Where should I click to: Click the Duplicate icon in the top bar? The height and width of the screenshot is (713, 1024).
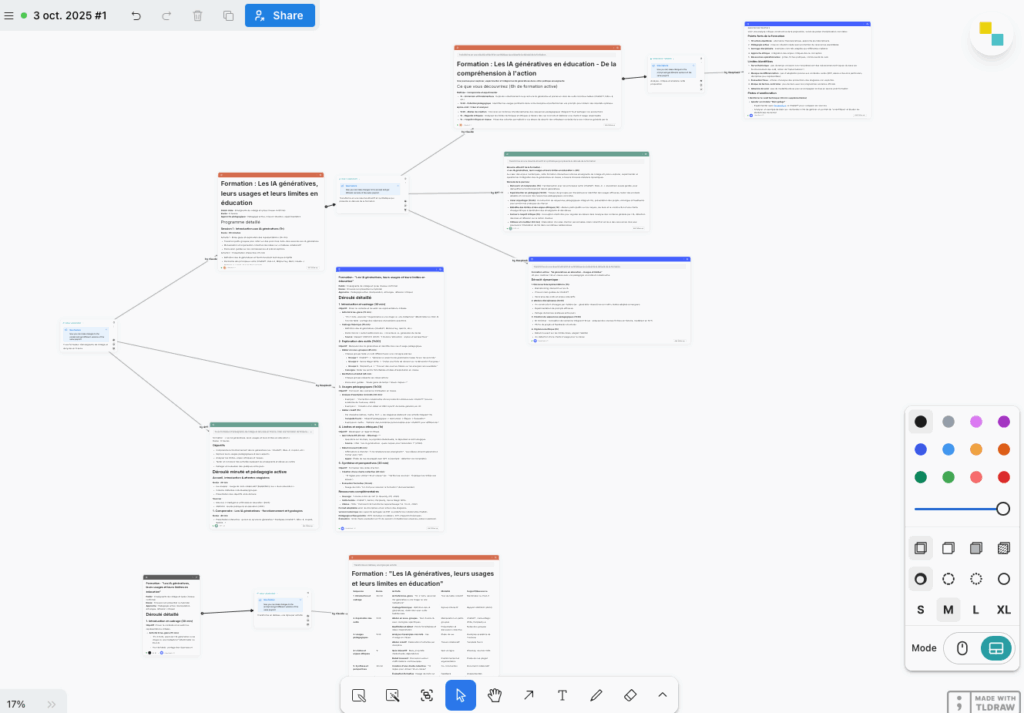(228, 16)
